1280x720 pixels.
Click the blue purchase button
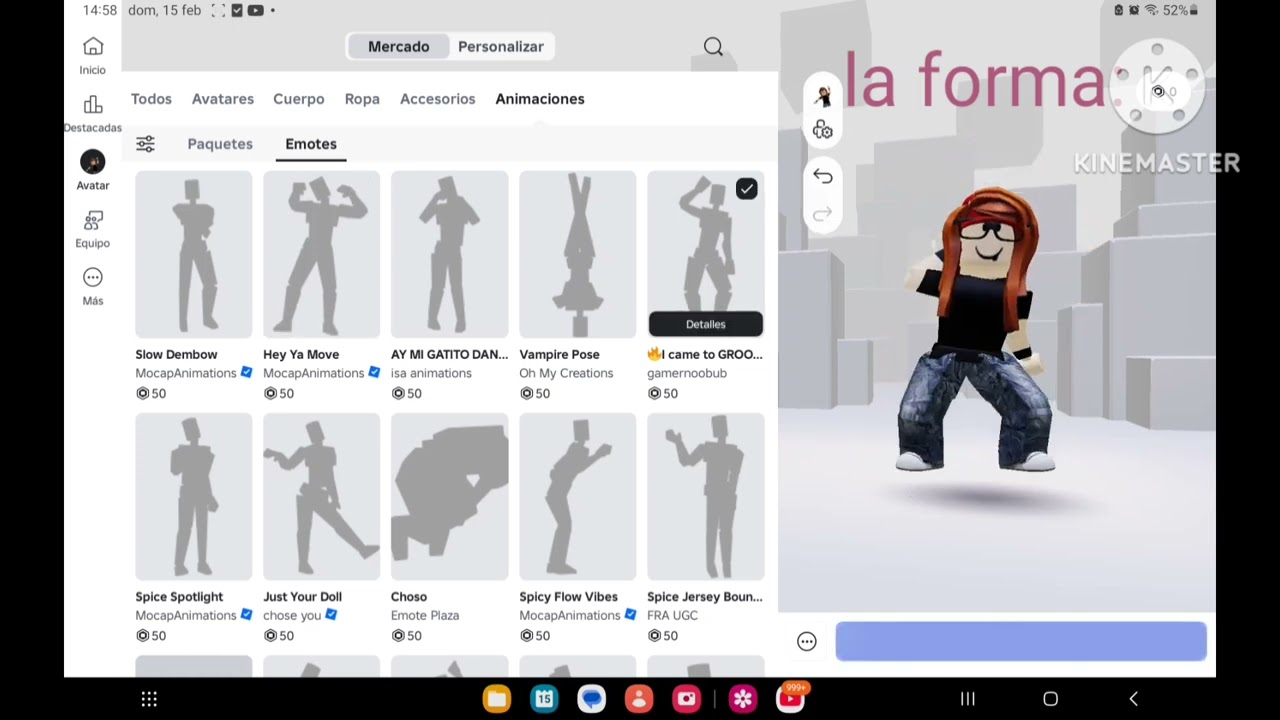click(x=1021, y=642)
